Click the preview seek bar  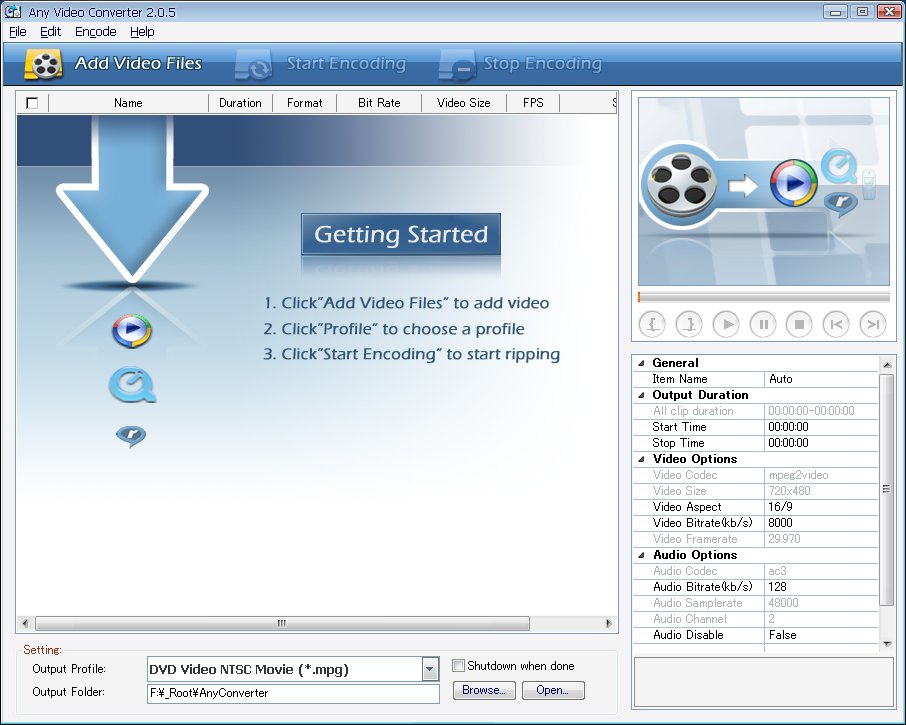[x=763, y=298]
